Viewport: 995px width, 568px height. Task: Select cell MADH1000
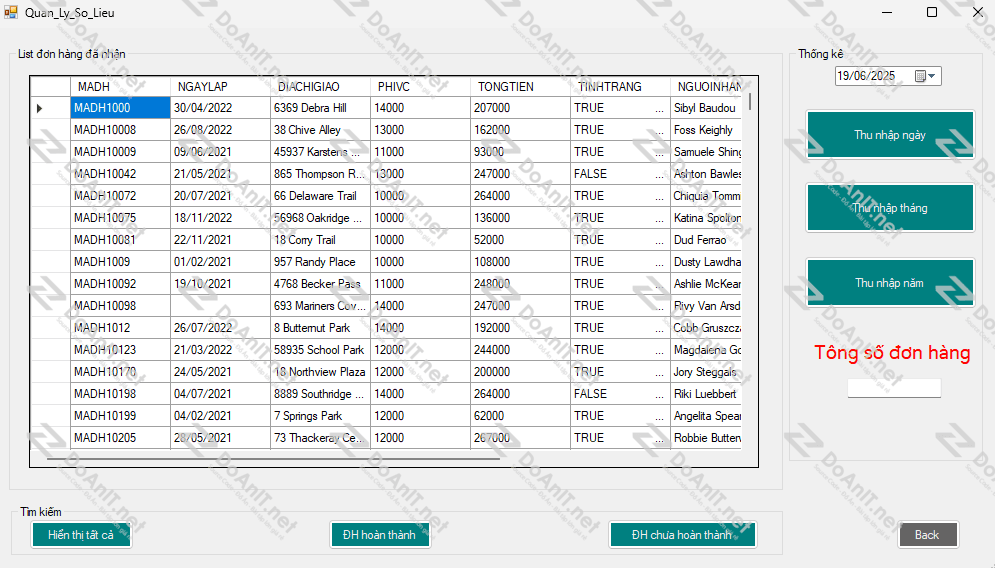coord(120,108)
